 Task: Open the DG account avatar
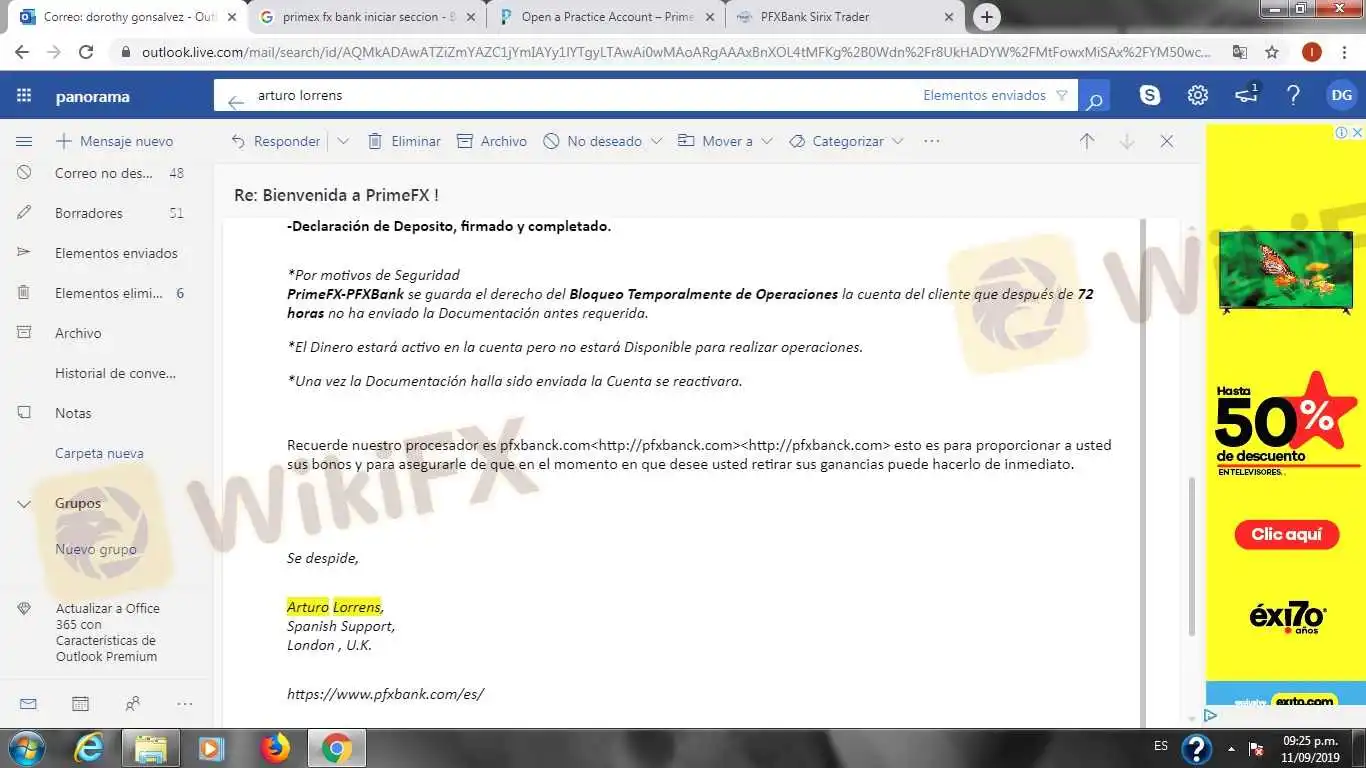(1341, 96)
